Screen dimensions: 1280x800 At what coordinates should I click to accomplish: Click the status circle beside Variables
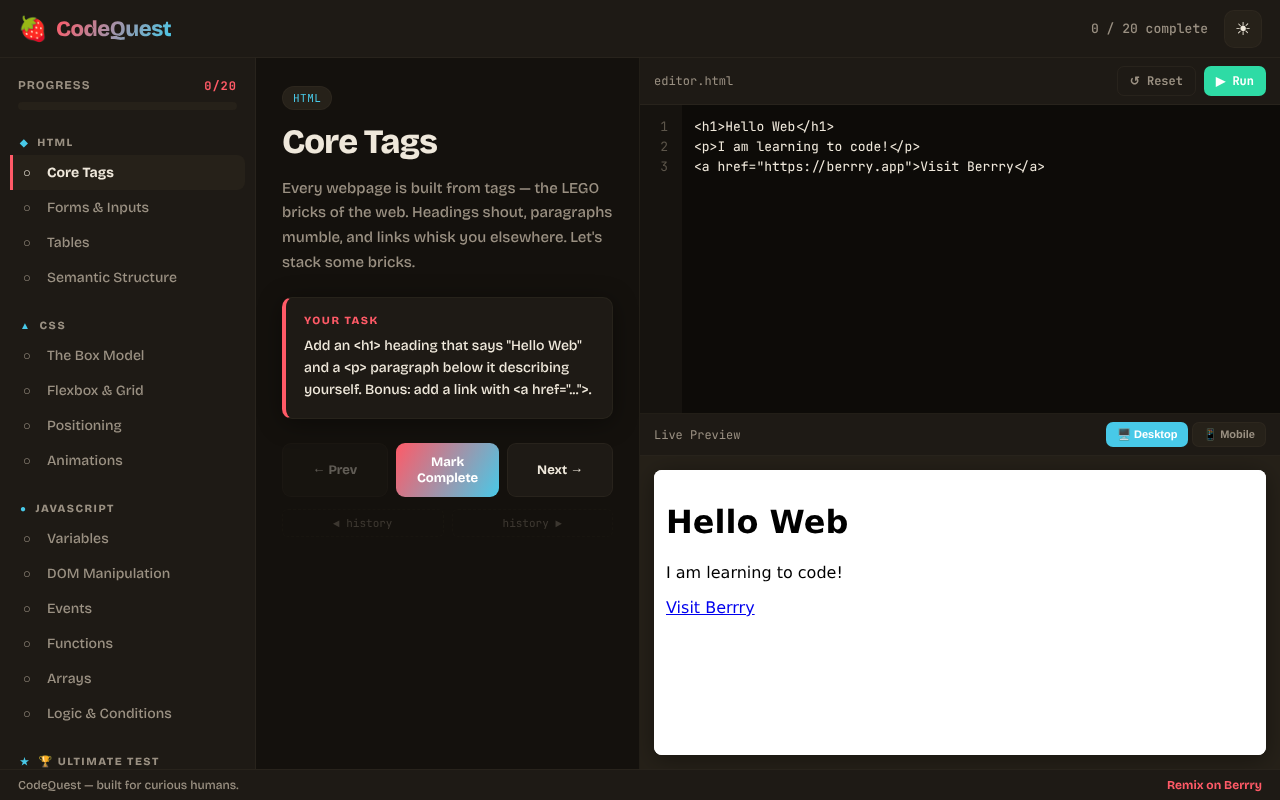tap(27, 539)
